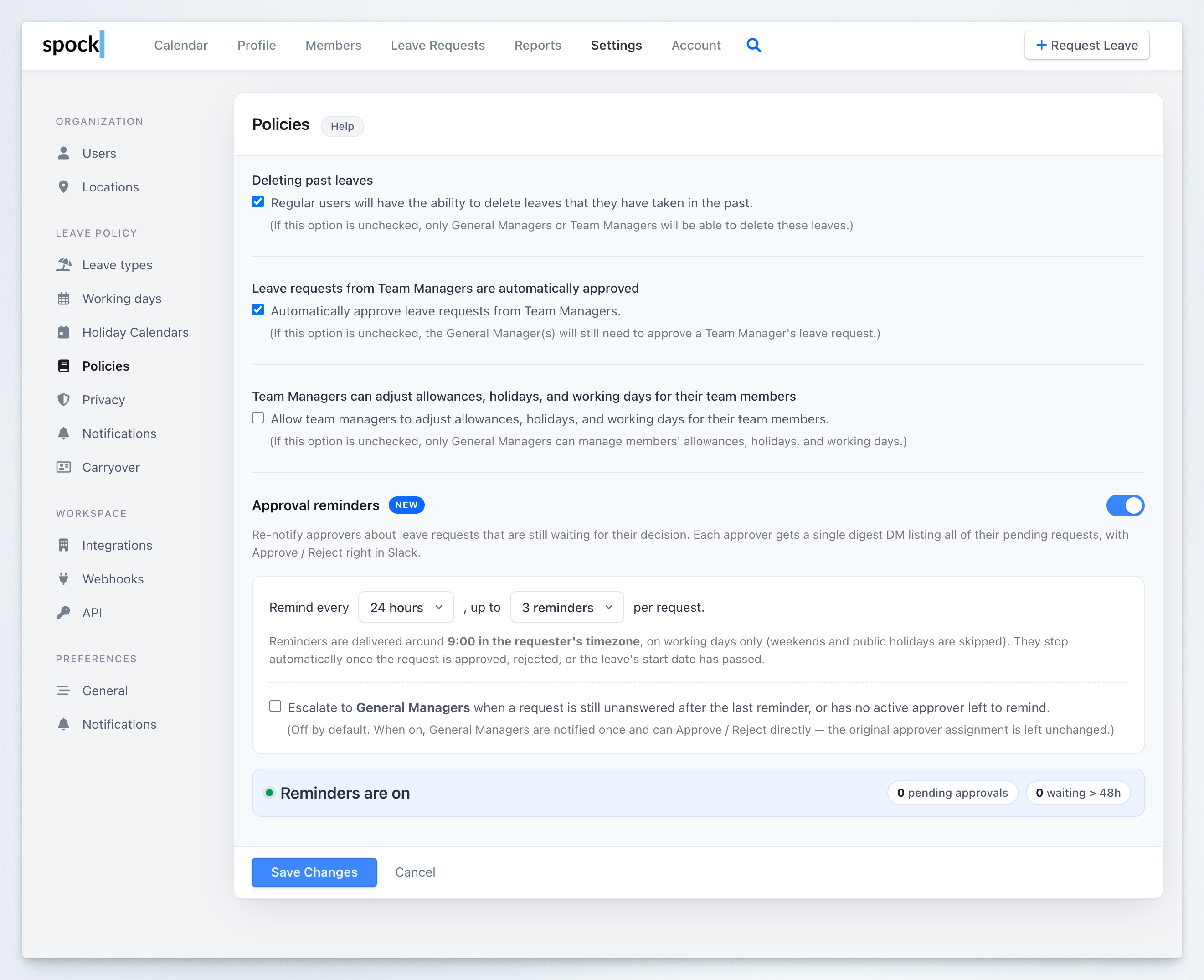Open General preferences
The height and width of the screenshot is (980, 1204).
[x=104, y=691]
